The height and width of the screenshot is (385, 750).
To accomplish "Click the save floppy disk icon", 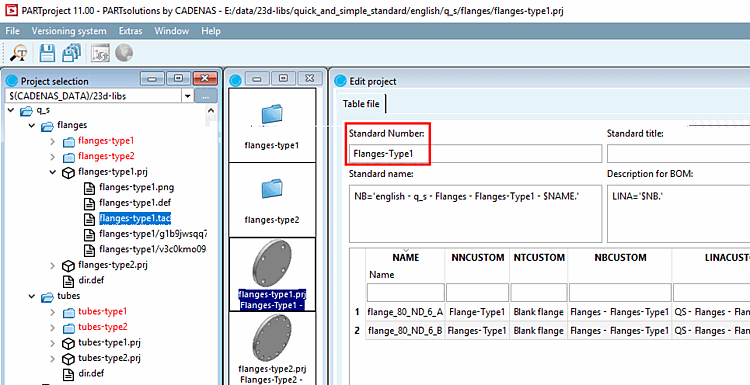I will pos(47,53).
